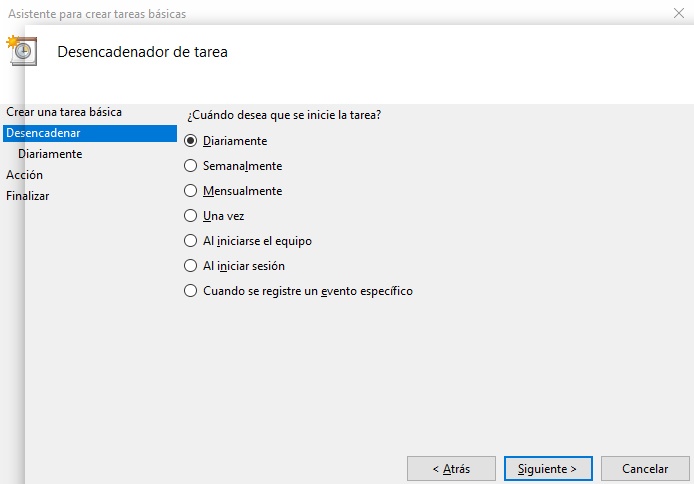The height and width of the screenshot is (484, 694).
Task: Close the basic task wizard window
Action: [679, 14]
